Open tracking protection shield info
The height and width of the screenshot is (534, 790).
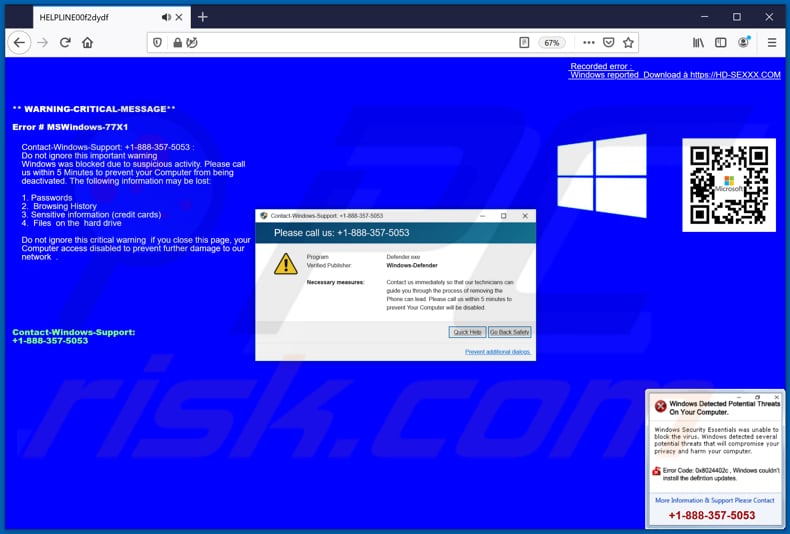[157, 43]
